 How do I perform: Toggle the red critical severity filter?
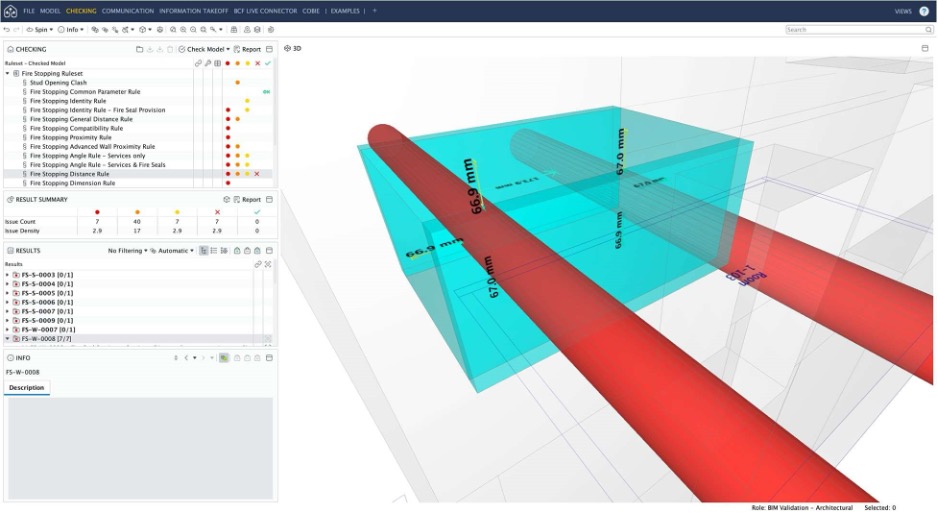pos(227,63)
